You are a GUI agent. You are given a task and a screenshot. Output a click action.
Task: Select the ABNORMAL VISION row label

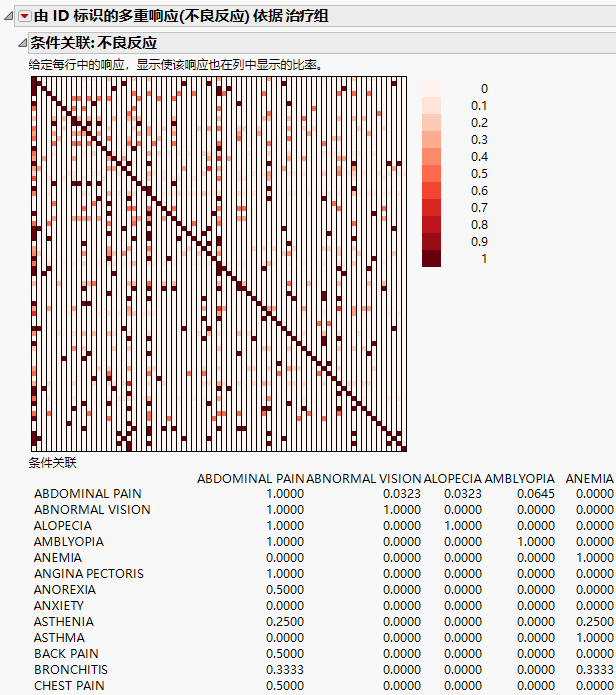(92, 510)
